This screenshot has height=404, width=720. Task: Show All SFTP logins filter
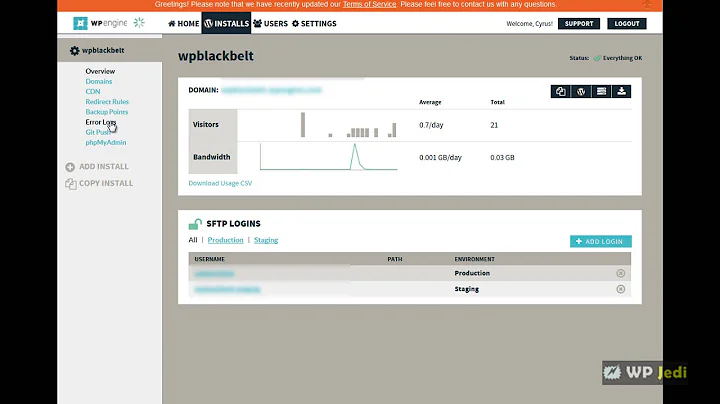[193, 240]
